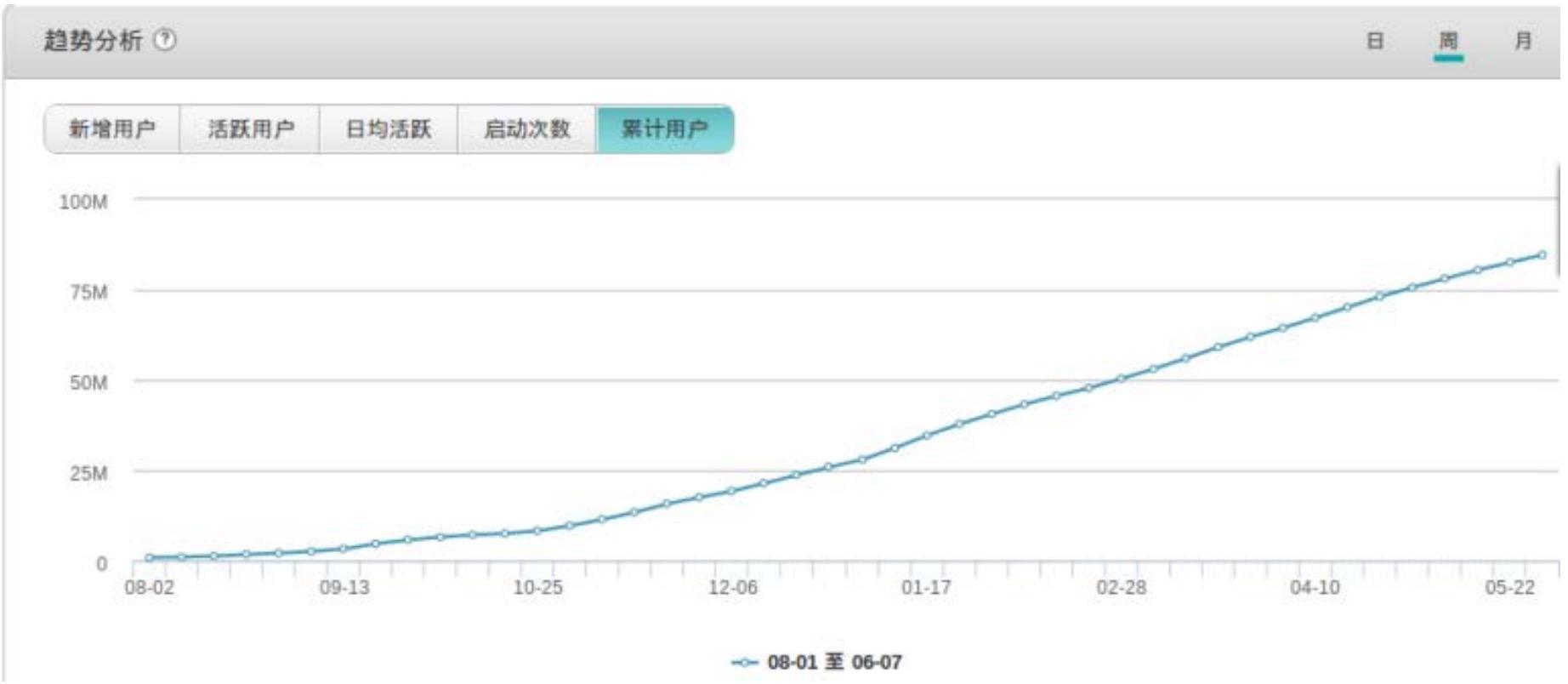Screen dimensions: 1568x684
Task: Toggle the 08-01 至 06-07 legend series
Action: 834,662
